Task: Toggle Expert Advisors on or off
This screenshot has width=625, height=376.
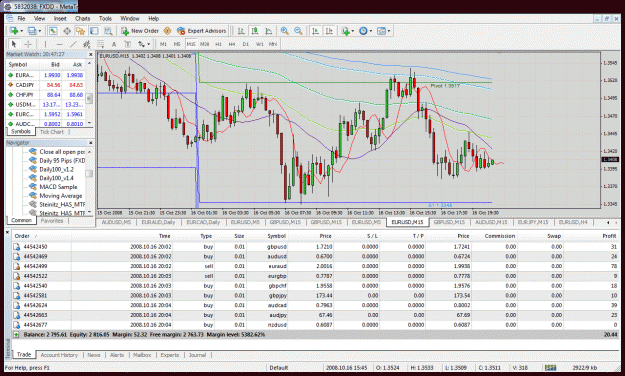Action: tap(202, 31)
